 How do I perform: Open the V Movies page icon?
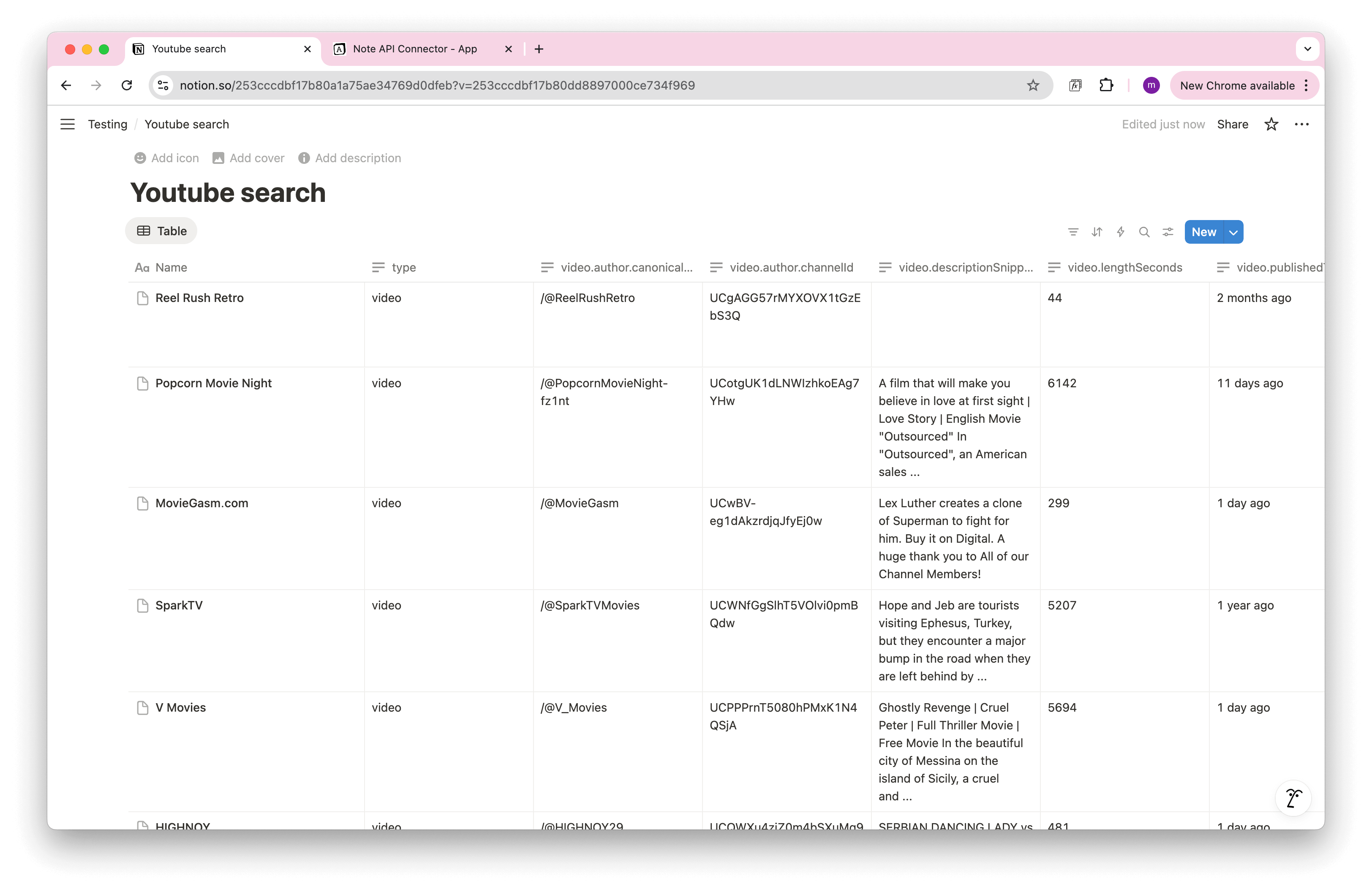pyautogui.click(x=142, y=707)
